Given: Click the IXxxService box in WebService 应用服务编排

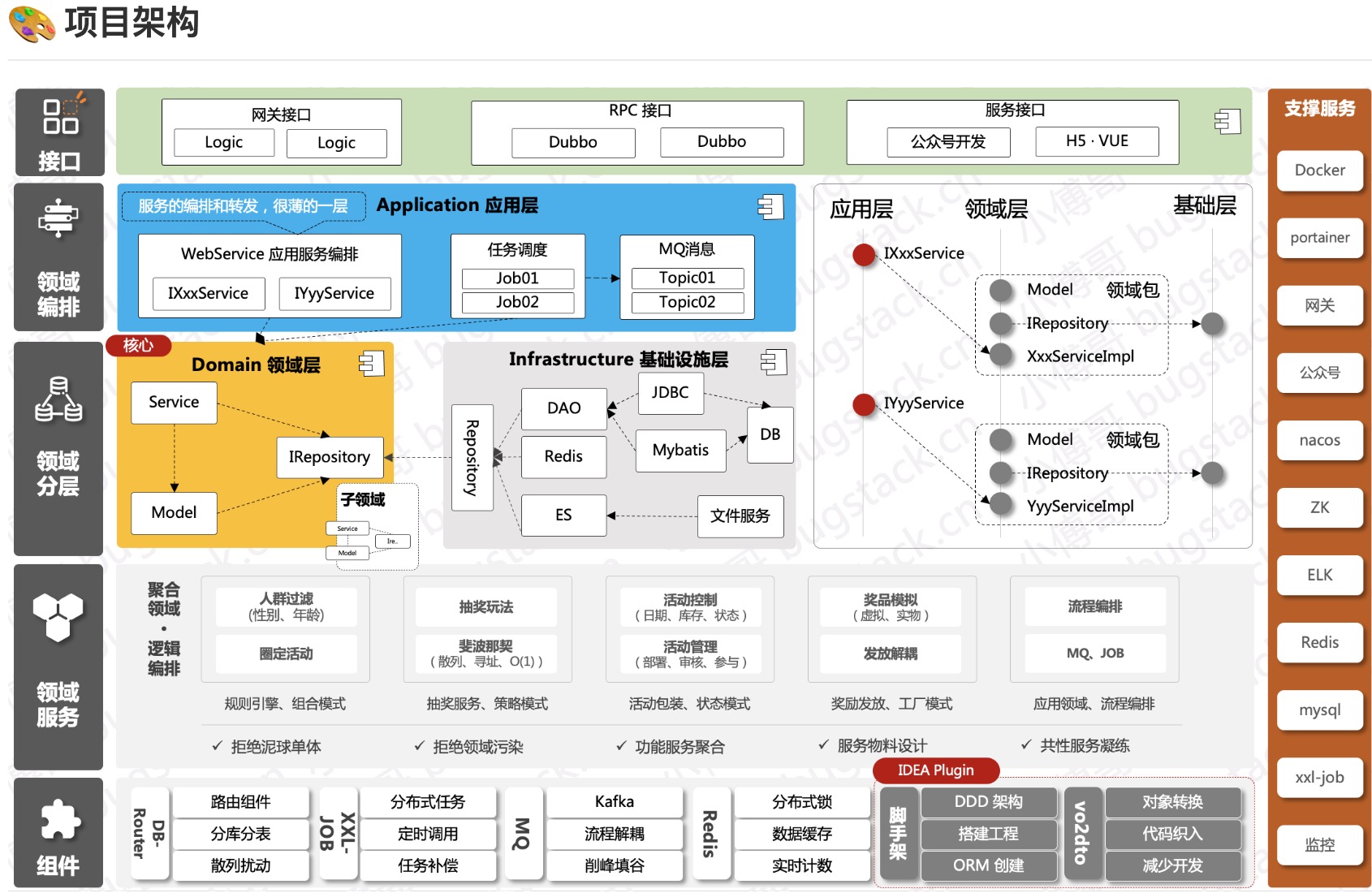Looking at the screenshot, I should coord(209,293).
